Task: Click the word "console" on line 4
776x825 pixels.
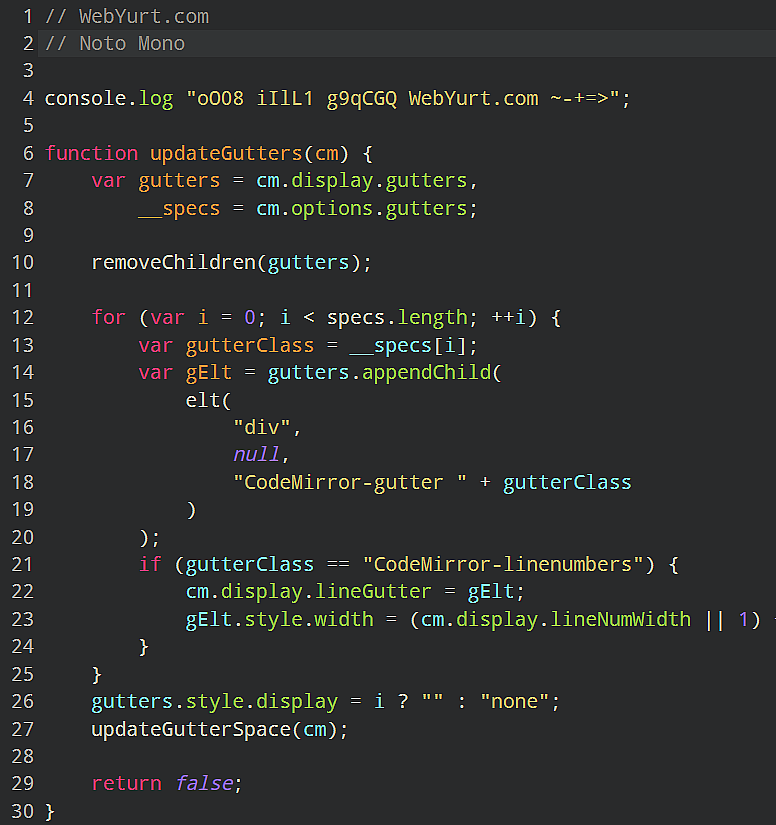Action: [85, 98]
